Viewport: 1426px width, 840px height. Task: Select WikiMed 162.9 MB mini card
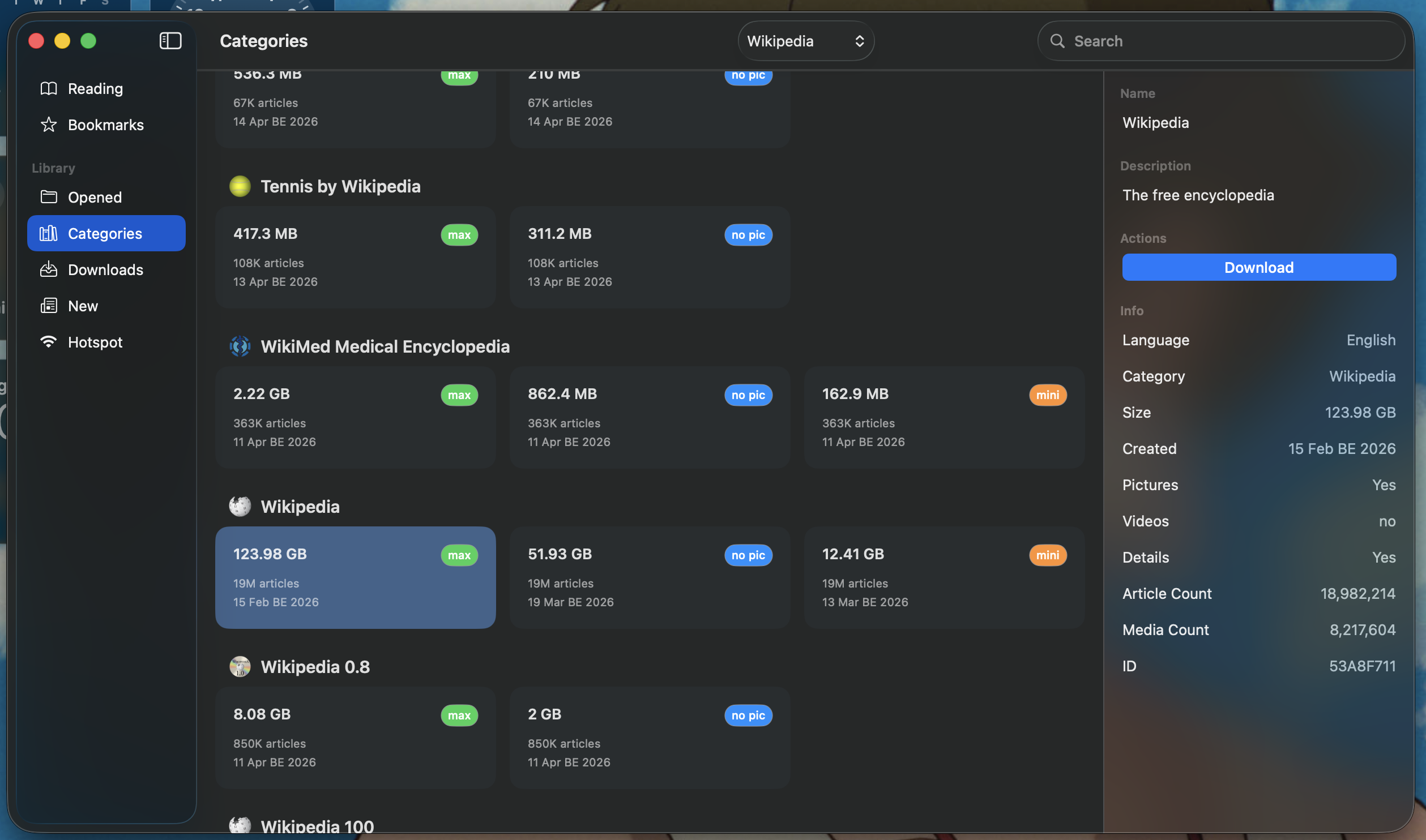pyautogui.click(x=944, y=418)
